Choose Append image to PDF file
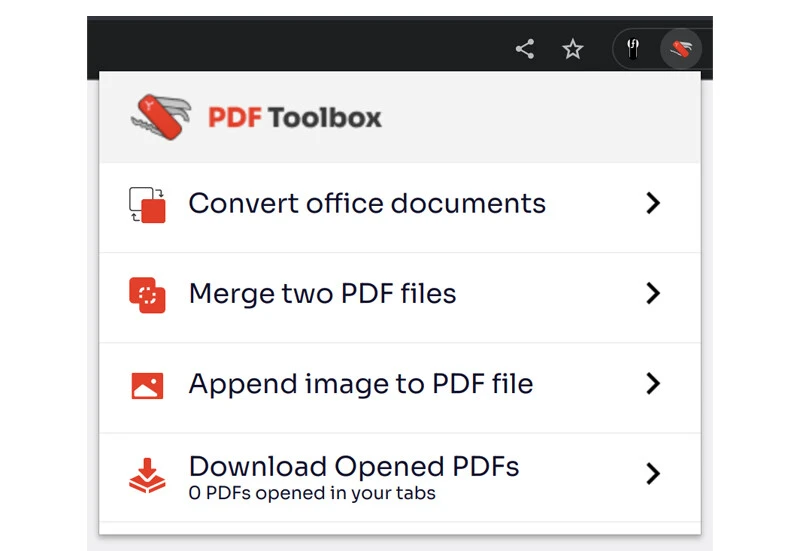The image size is (800, 551). click(x=360, y=384)
